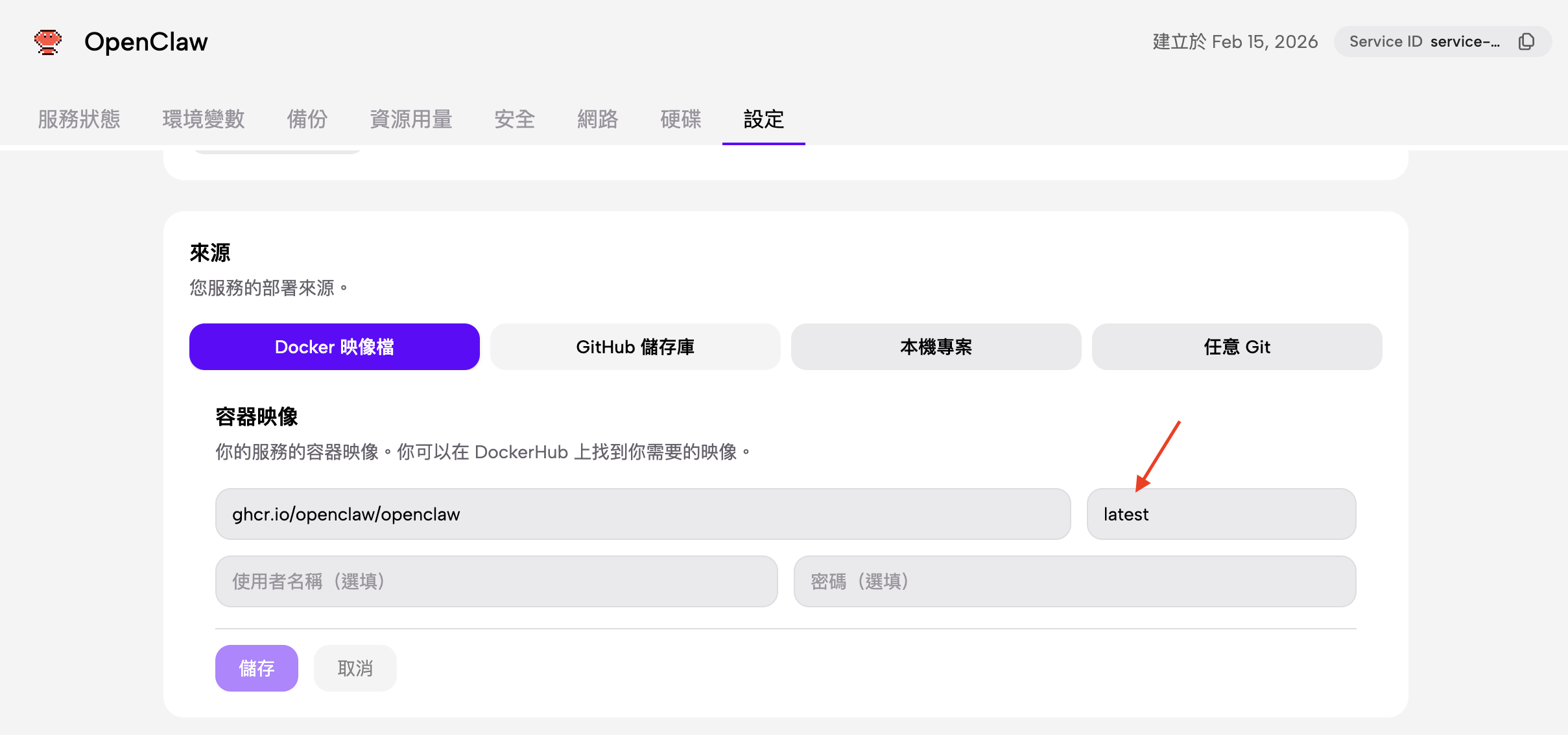Copy the Service ID using the copy icon

pos(1527,41)
